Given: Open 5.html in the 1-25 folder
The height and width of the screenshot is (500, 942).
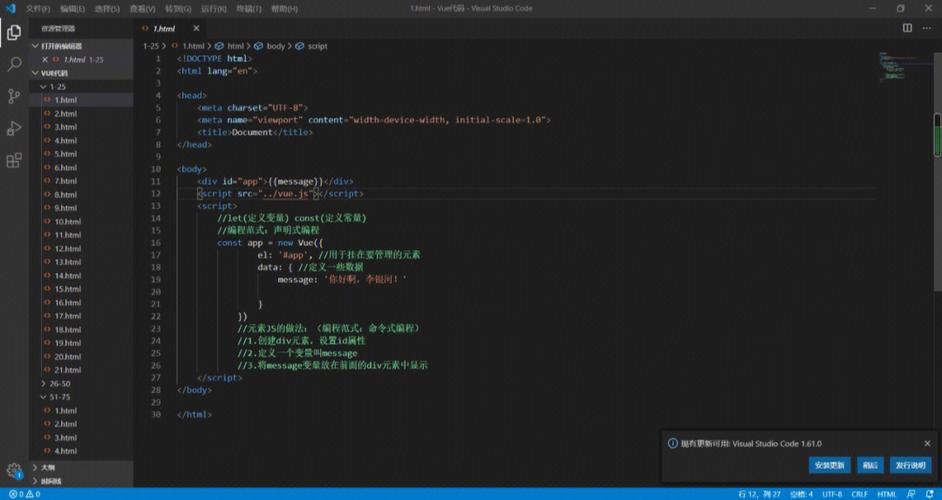Looking at the screenshot, I should 65,154.
